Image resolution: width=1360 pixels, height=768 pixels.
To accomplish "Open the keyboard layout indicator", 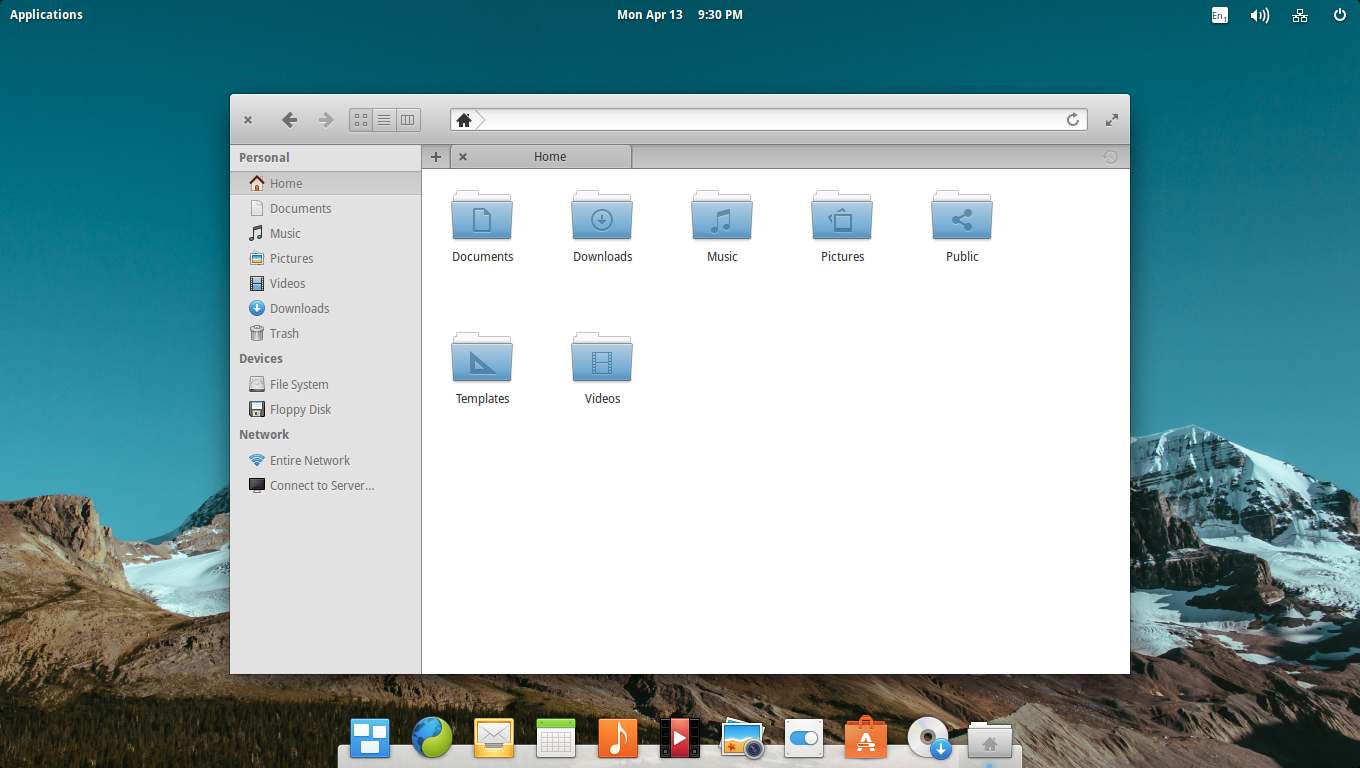I will (1219, 15).
